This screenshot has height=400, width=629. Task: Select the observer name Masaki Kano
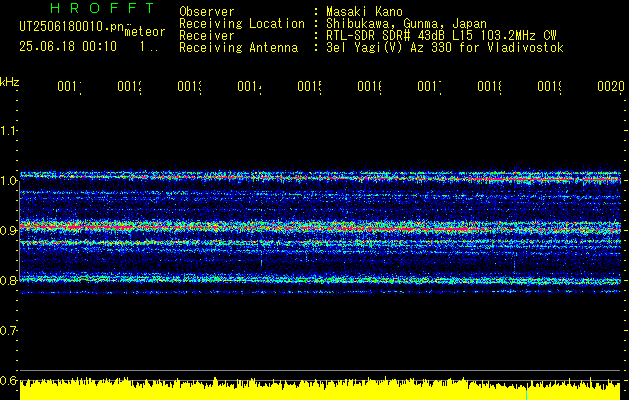click(x=364, y=12)
